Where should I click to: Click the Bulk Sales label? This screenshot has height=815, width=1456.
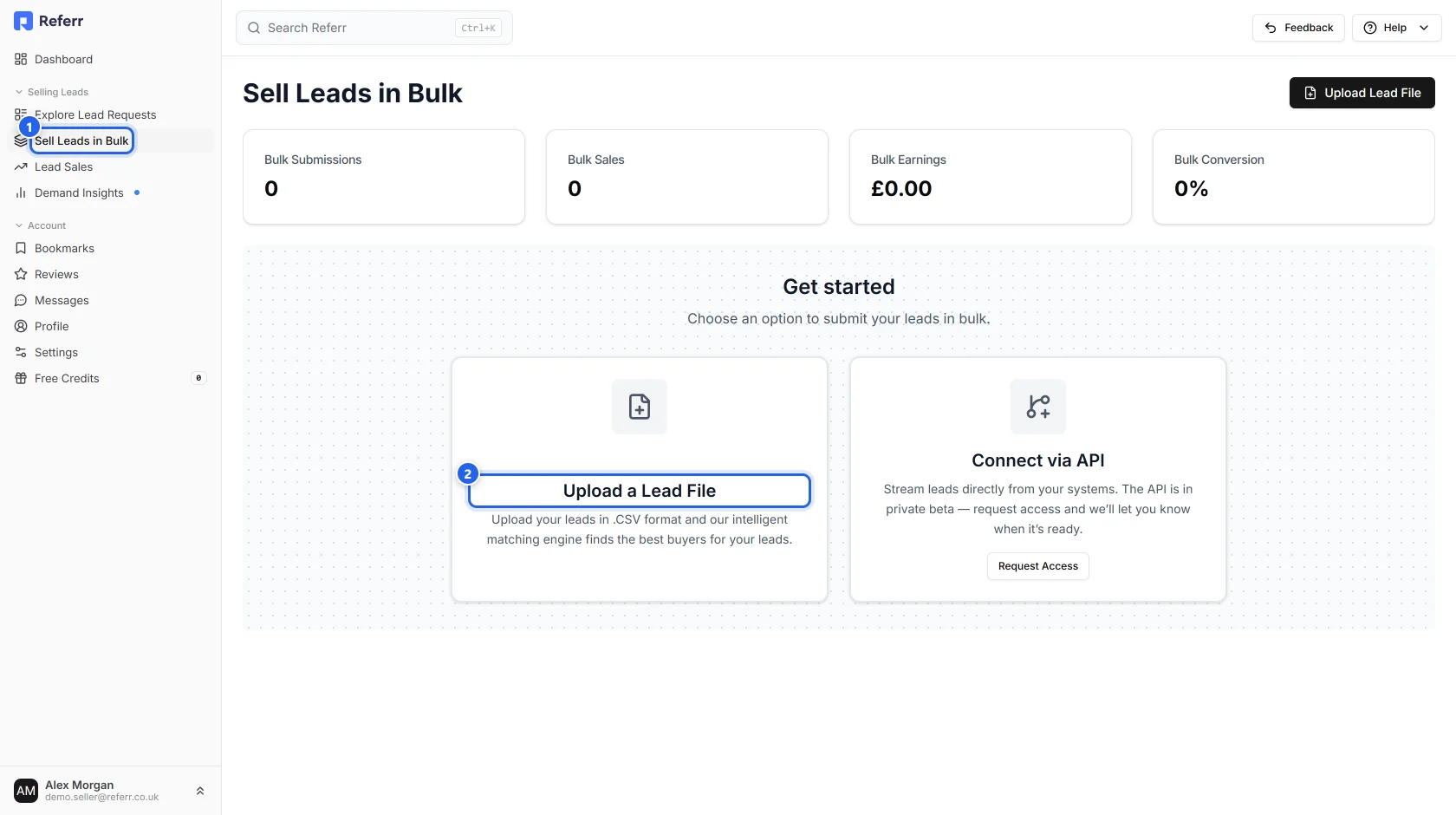(x=596, y=160)
